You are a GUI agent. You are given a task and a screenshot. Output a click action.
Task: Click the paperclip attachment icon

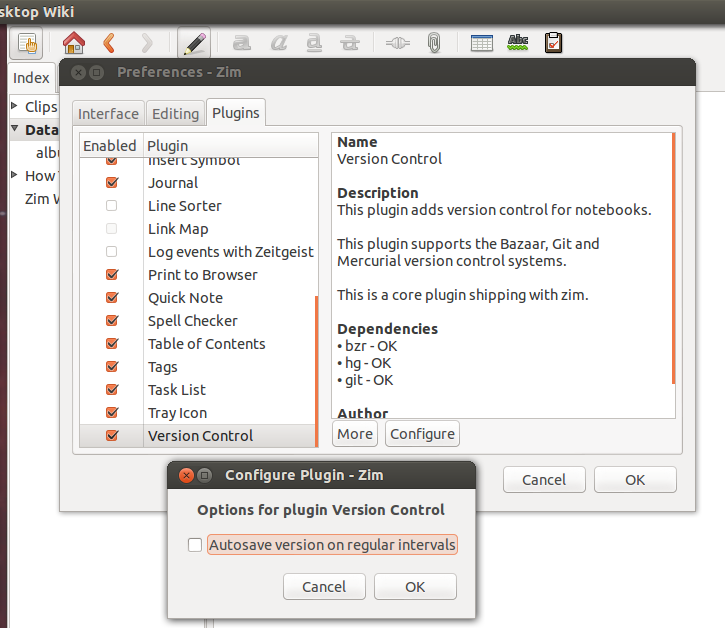pyautogui.click(x=434, y=43)
